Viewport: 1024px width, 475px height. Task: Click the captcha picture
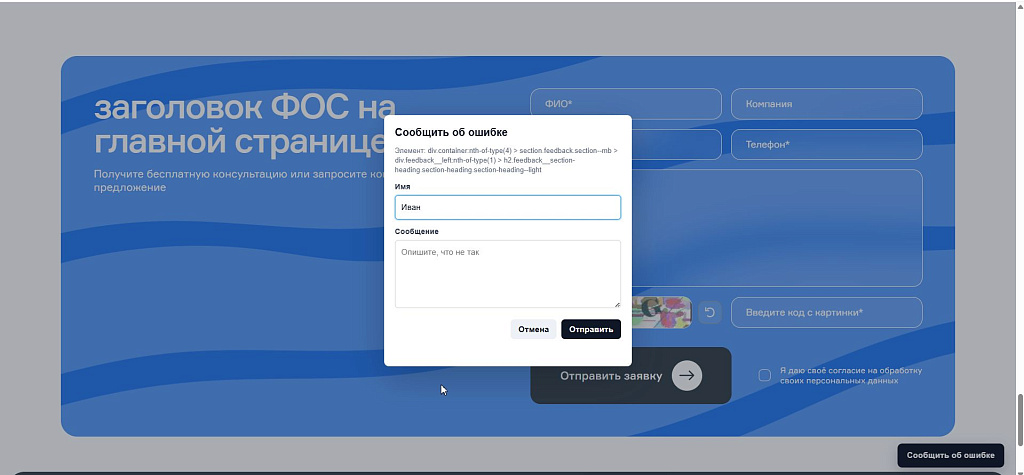(x=662, y=312)
